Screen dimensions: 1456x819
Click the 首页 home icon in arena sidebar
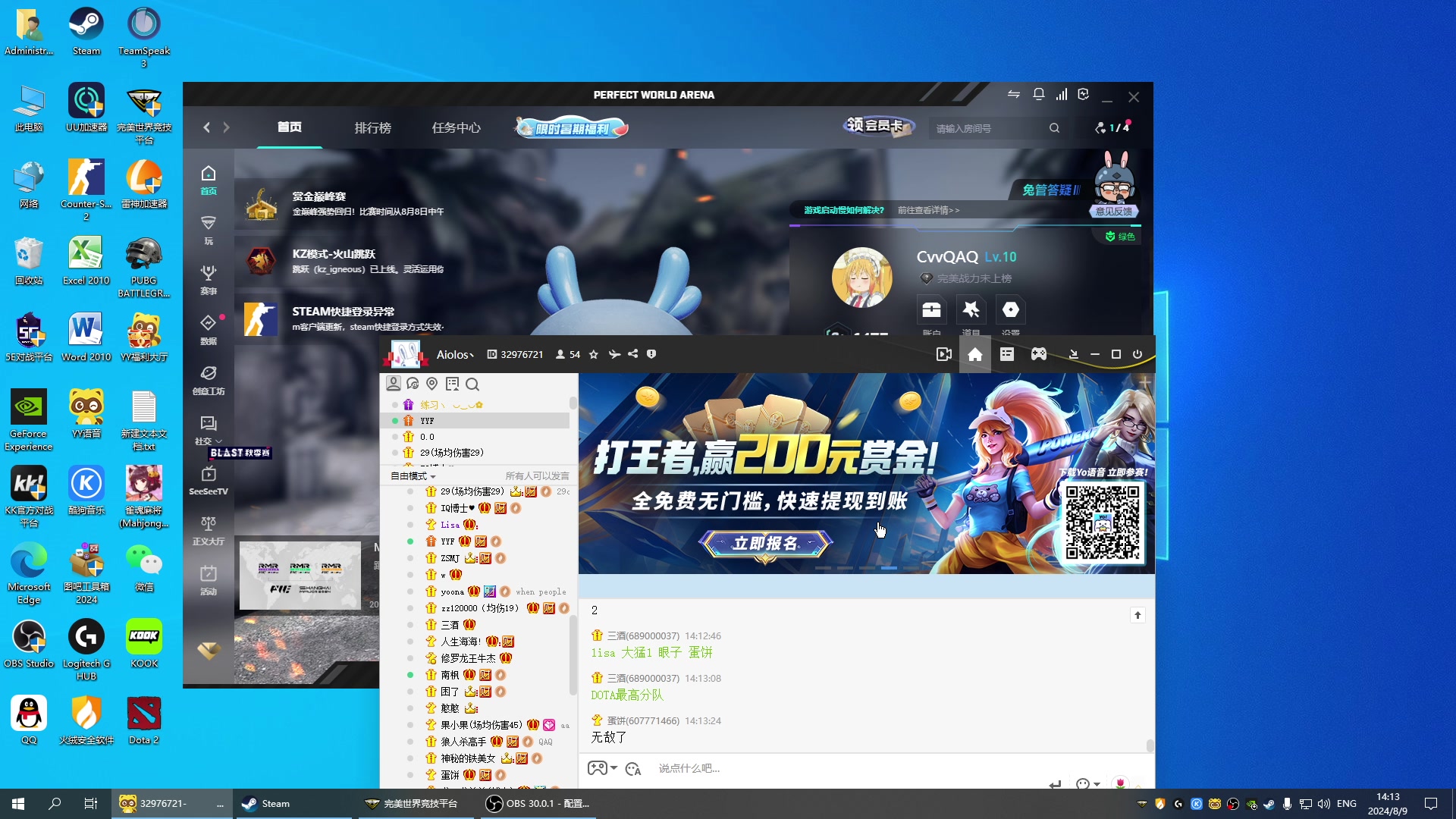pyautogui.click(x=209, y=180)
